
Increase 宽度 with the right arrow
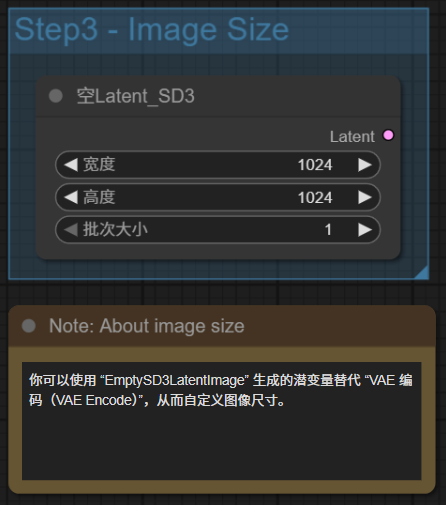(x=365, y=165)
